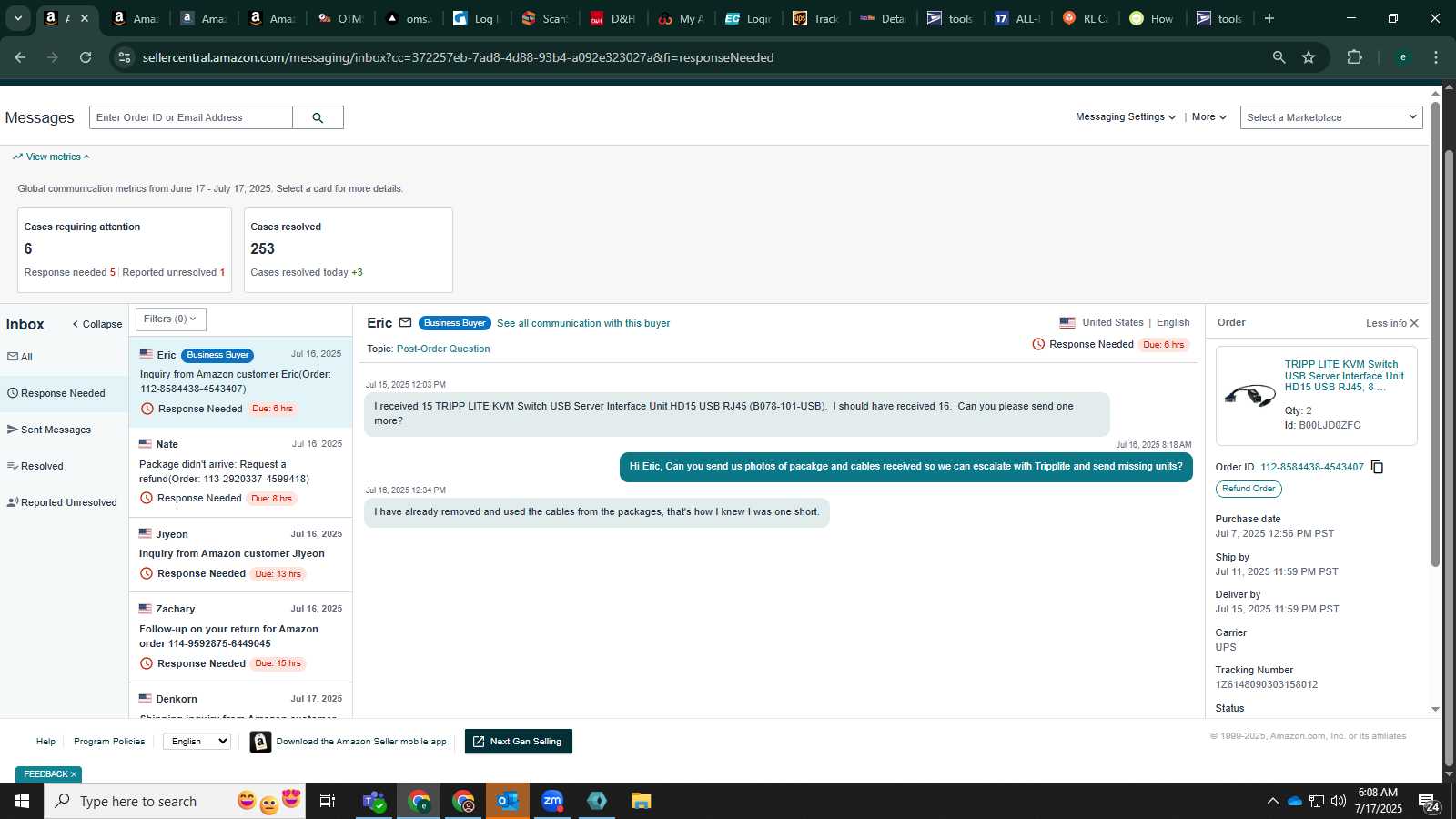Image resolution: width=1456 pixels, height=819 pixels.
Task: Open the Program Policies footer link
Action: 109,742
